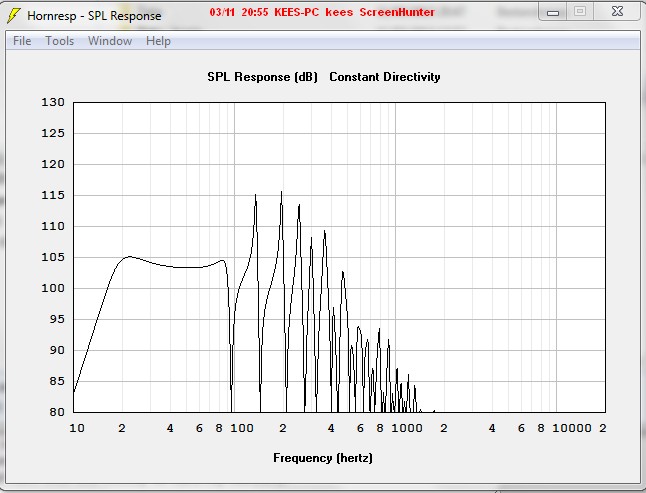The image size is (646, 493).
Task: Open the Tools menu
Action: pos(59,41)
